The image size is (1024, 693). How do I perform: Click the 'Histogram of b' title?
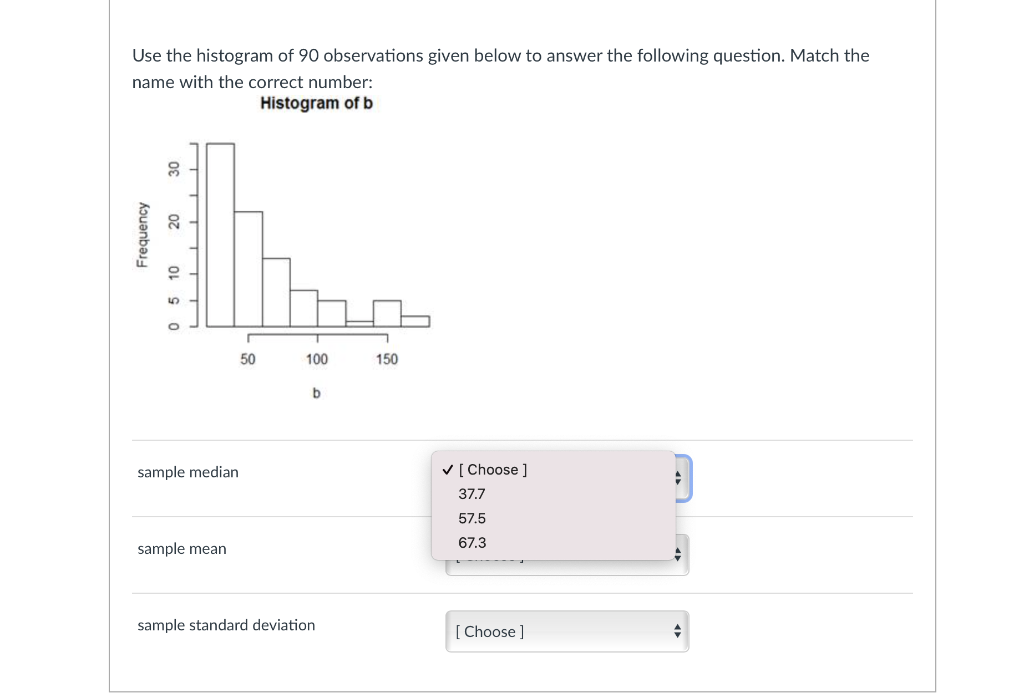point(316,103)
